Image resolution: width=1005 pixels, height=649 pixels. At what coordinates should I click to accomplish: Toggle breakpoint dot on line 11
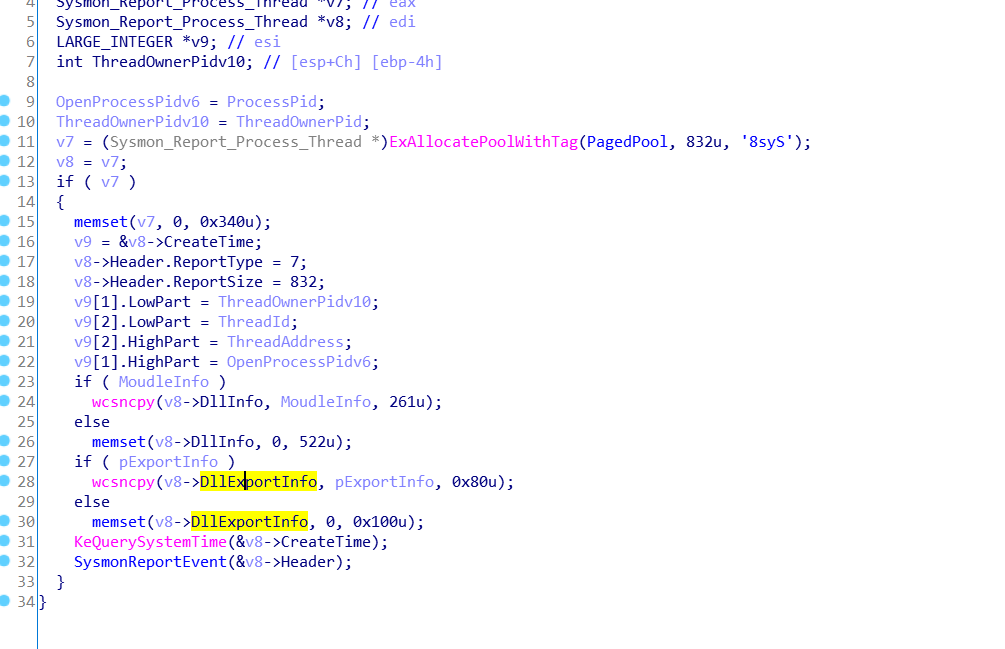click(x=4, y=140)
